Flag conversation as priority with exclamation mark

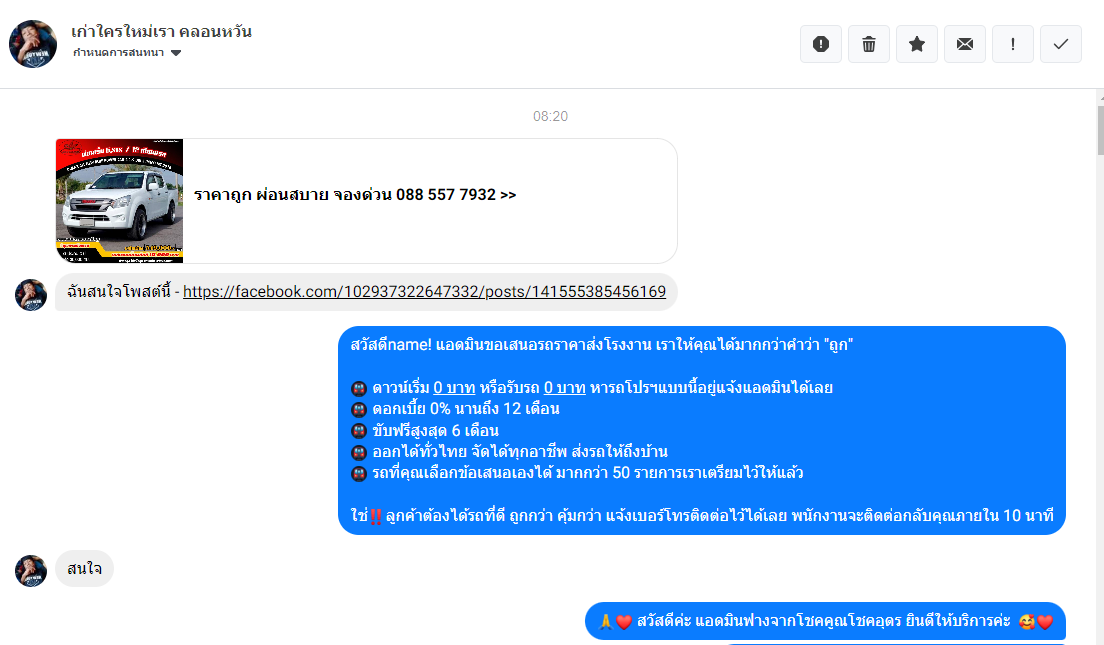pyautogui.click(x=1012, y=44)
